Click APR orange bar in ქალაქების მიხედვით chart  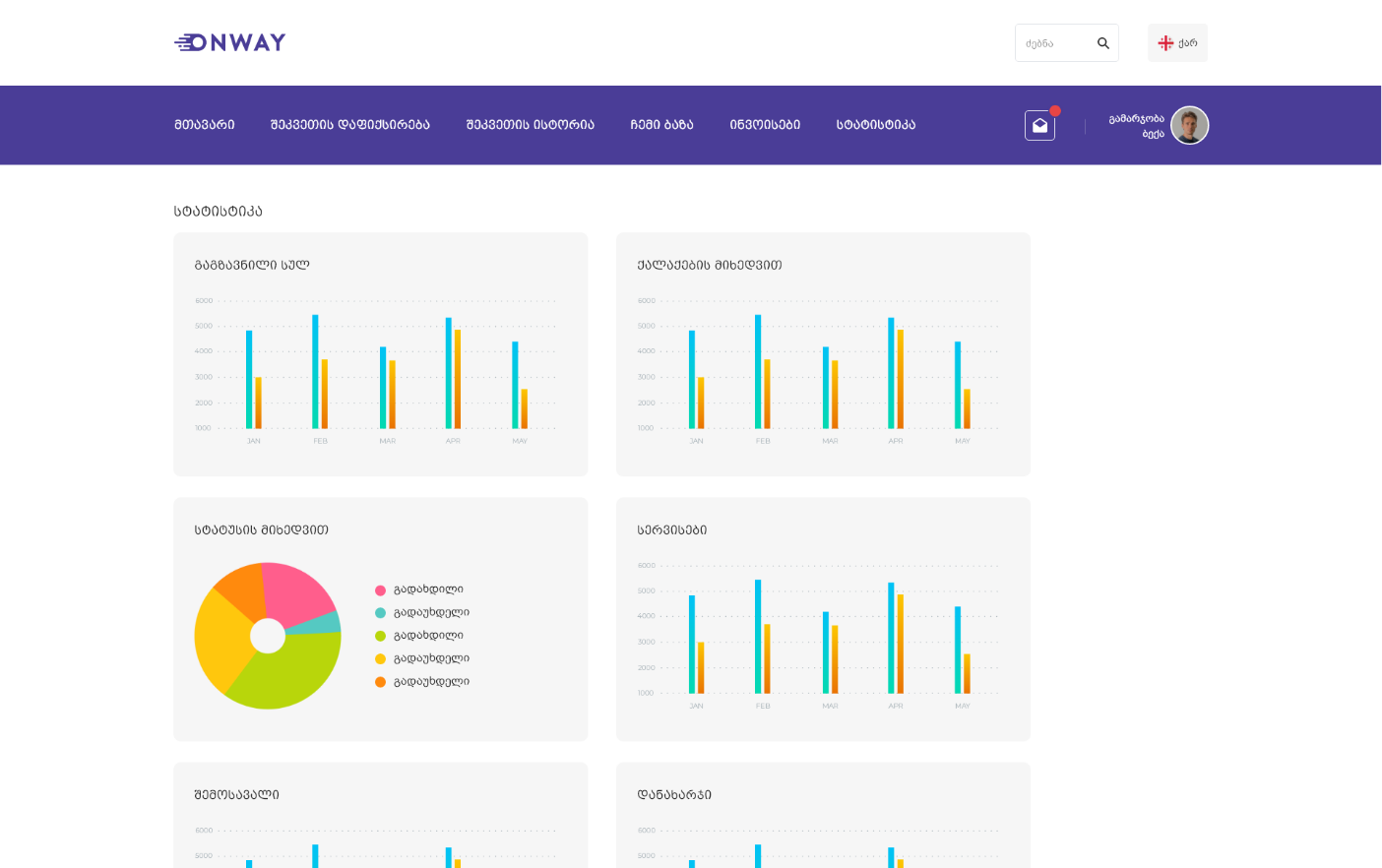tap(900, 379)
